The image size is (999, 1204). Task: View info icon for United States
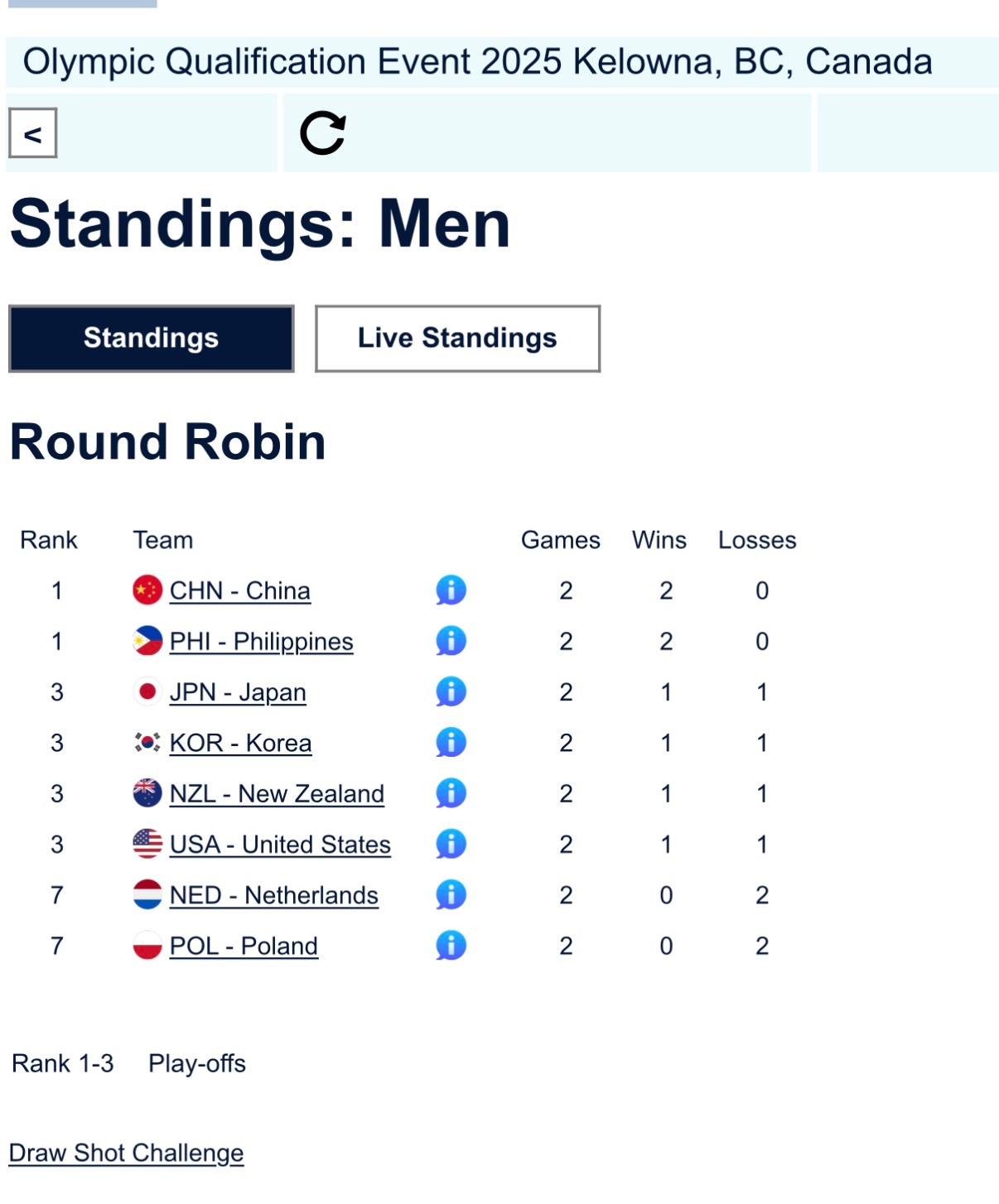pos(451,844)
